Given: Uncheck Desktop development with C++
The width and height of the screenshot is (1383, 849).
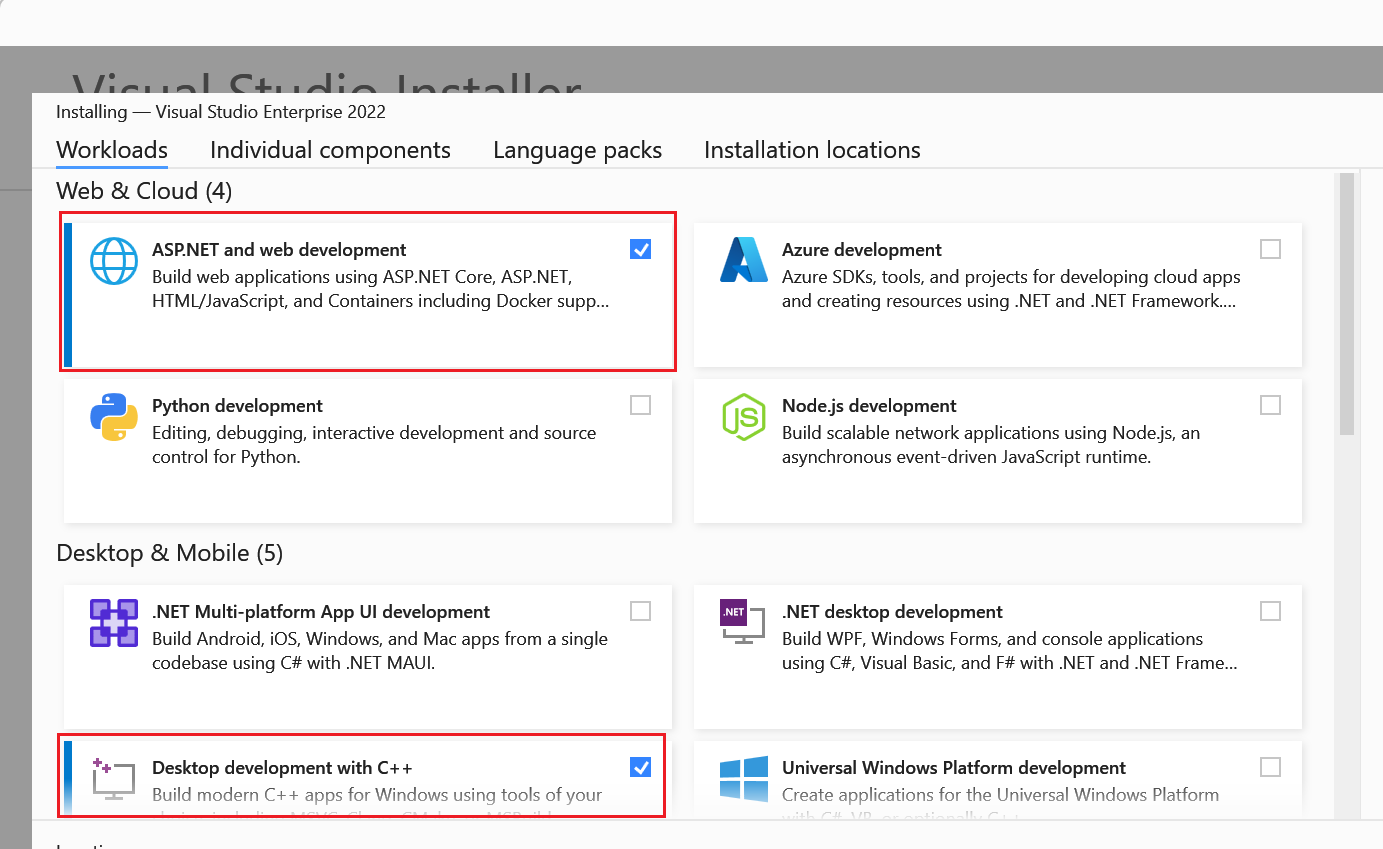Looking at the screenshot, I should coord(640,767).
